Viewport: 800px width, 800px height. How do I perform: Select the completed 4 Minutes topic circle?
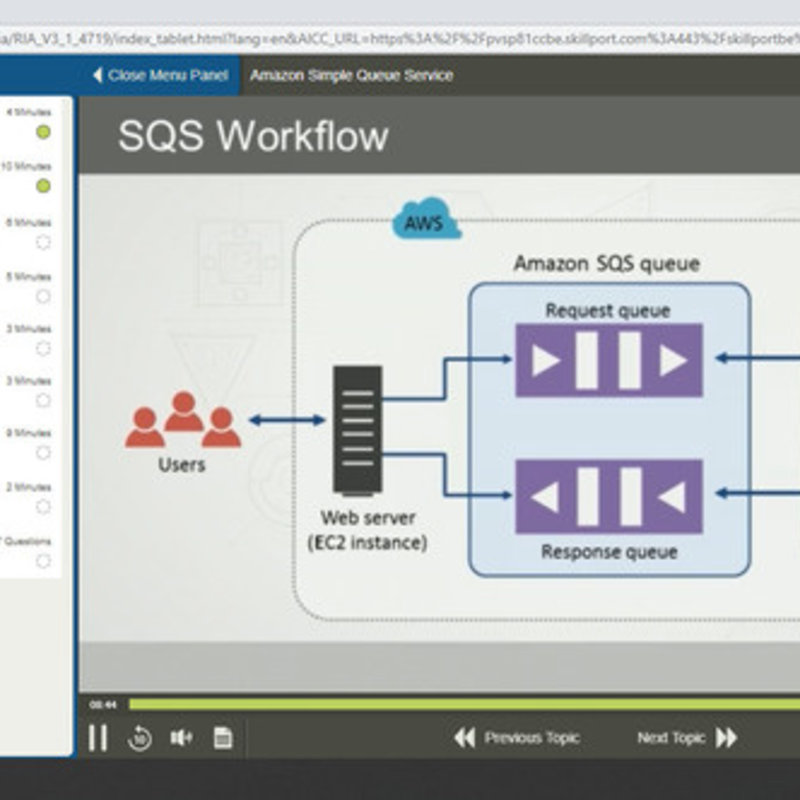[43, 132]
